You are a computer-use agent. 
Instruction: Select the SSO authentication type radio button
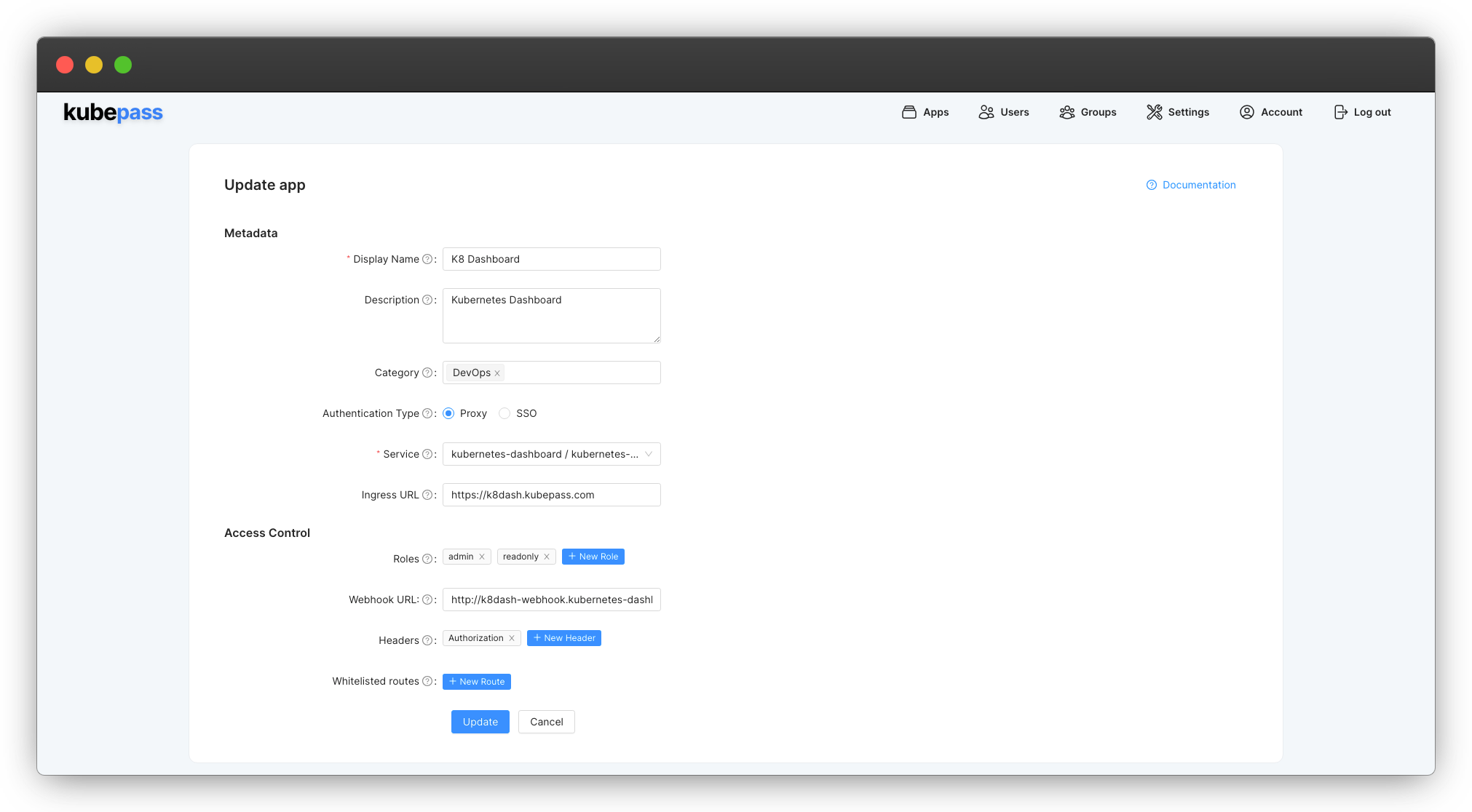[x=505, y=413]
